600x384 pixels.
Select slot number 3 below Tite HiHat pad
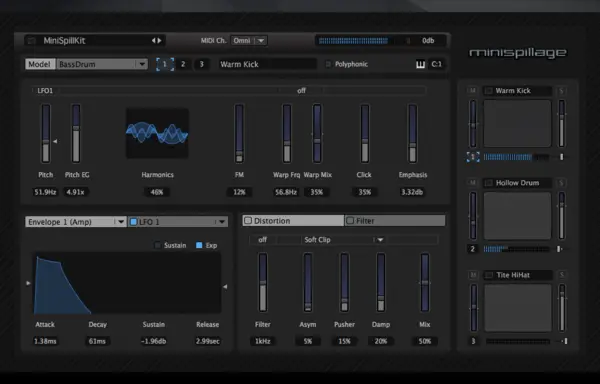pos(473,341)
